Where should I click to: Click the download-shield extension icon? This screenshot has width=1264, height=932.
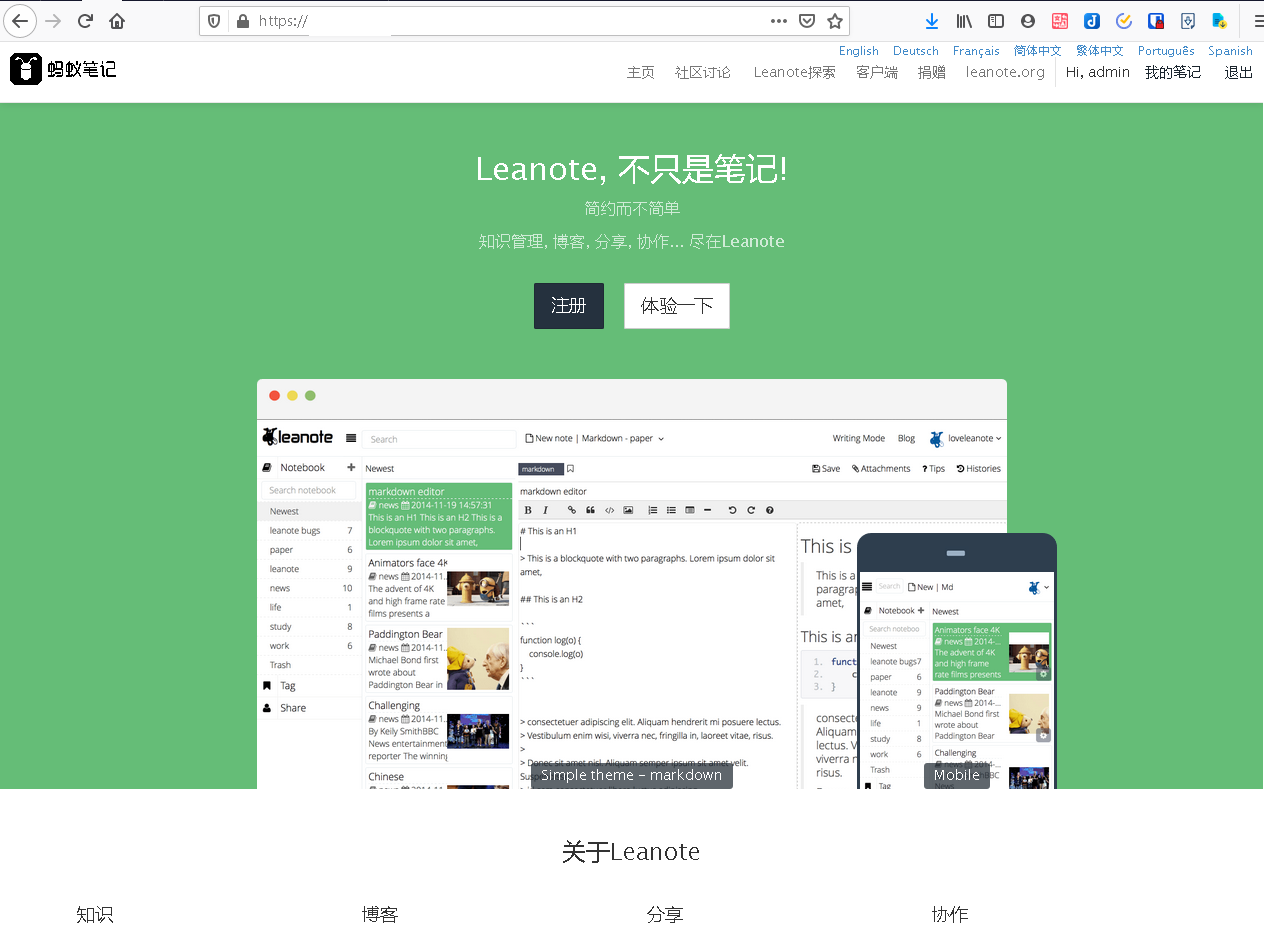click(x=1188, y=21)
